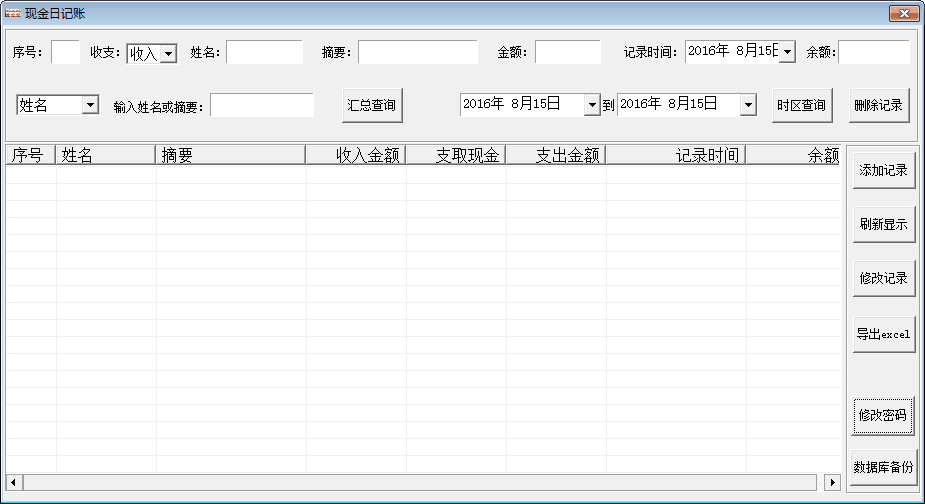Click the 修改记录 button

[884, 278]
